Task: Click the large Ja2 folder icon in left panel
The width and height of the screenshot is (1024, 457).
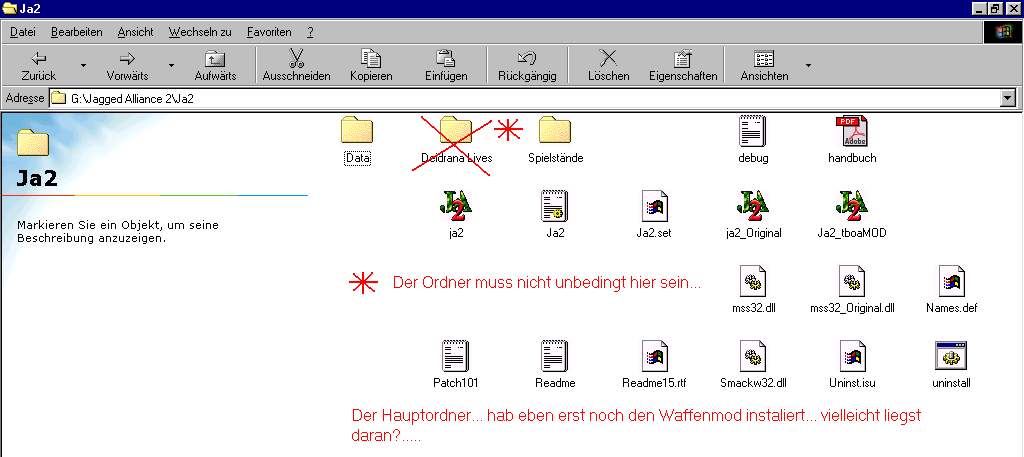Action: pos(33,142)
